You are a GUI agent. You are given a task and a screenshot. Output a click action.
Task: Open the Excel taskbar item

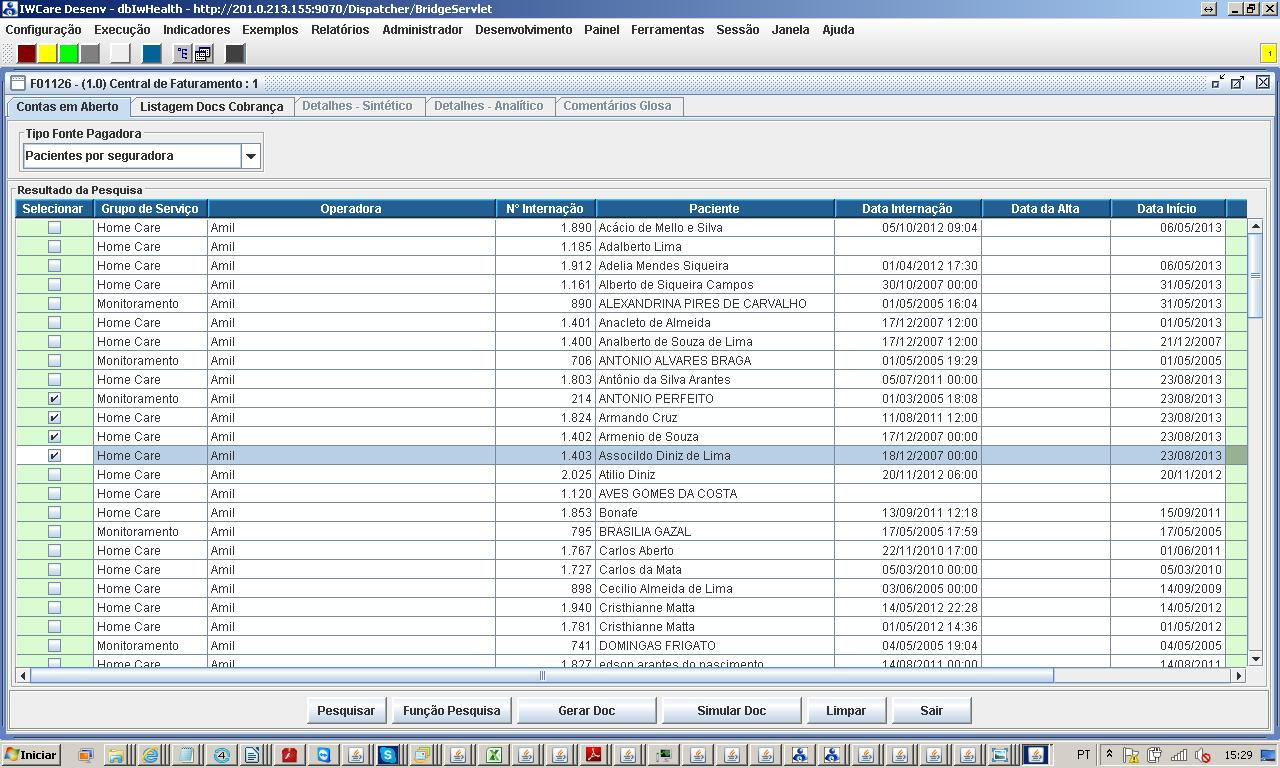click(493, 755)
